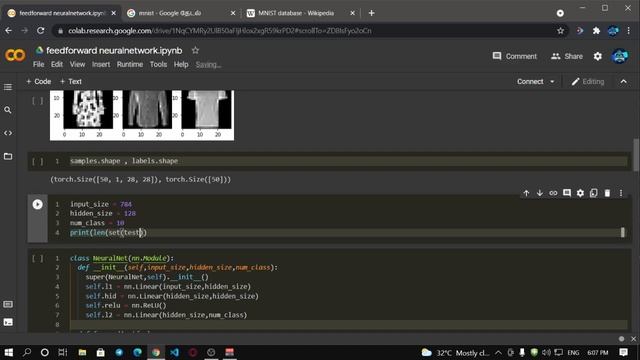Open the Editing mode dropdown
Screen dimensions: 640x360
coord(587,82)
